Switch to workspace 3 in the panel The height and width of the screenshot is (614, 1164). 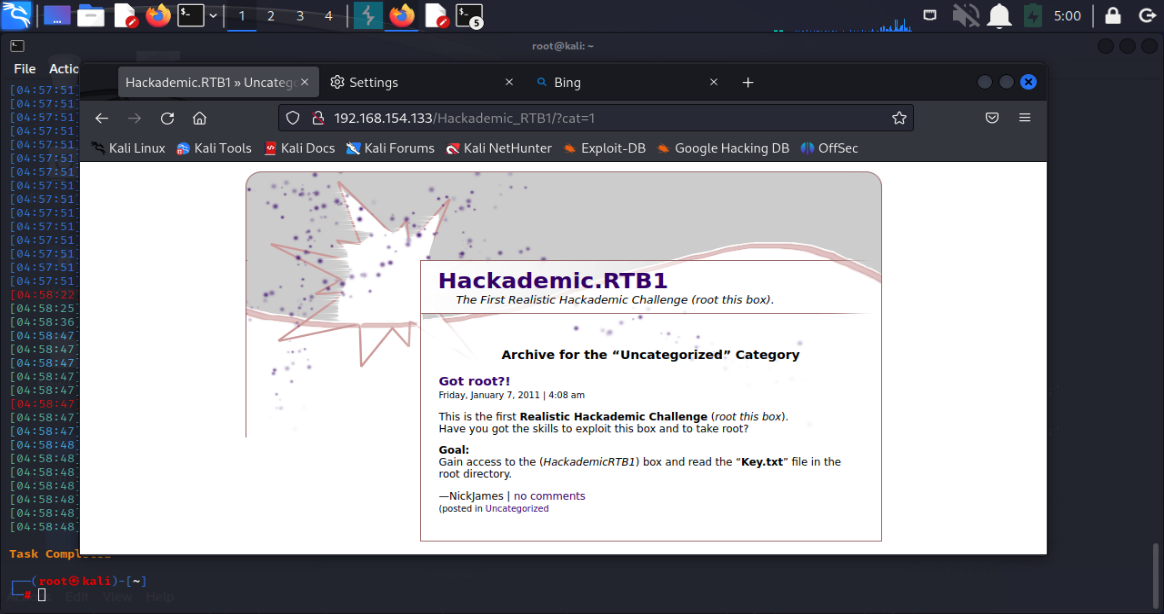click(x=300, y=16)
